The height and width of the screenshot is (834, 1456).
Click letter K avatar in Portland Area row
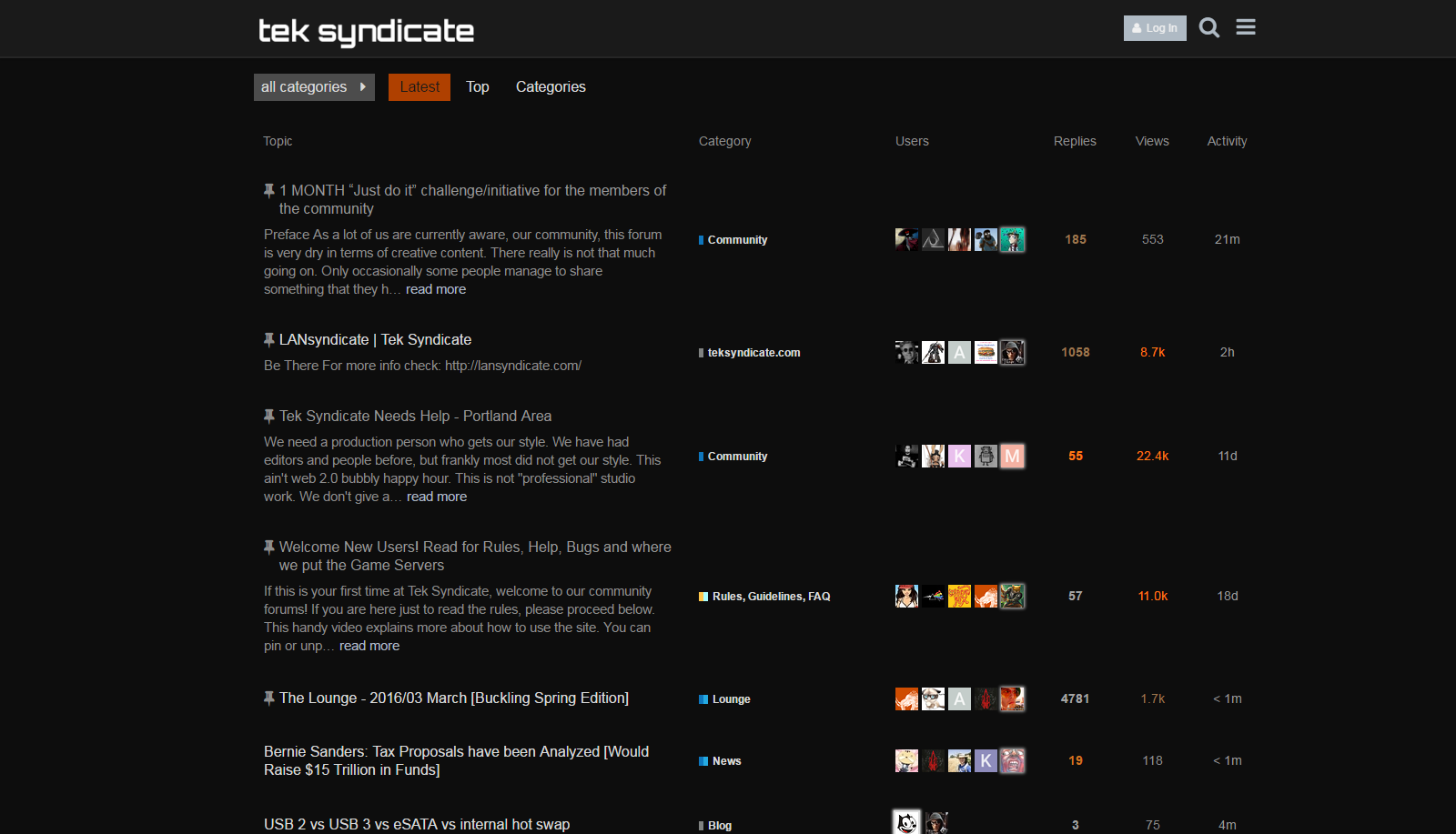(959, 456)
